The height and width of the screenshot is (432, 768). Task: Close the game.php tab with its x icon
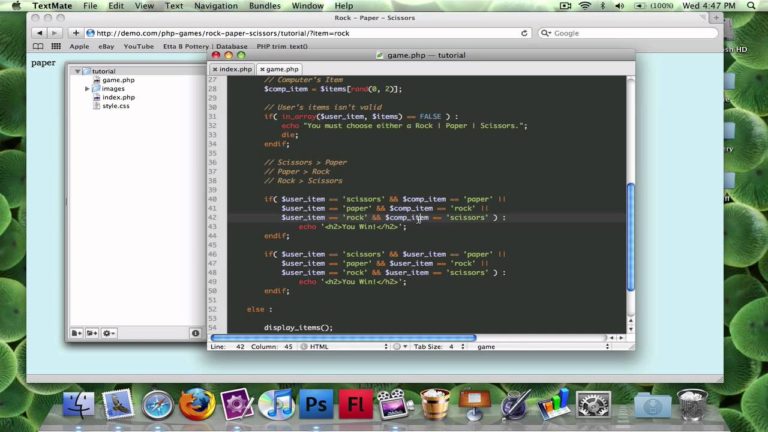[x=262, y=70]
